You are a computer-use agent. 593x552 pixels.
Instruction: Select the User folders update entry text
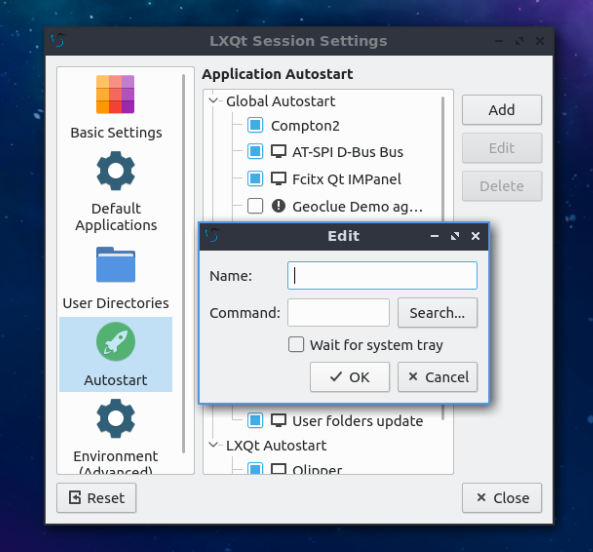point(357,421)
